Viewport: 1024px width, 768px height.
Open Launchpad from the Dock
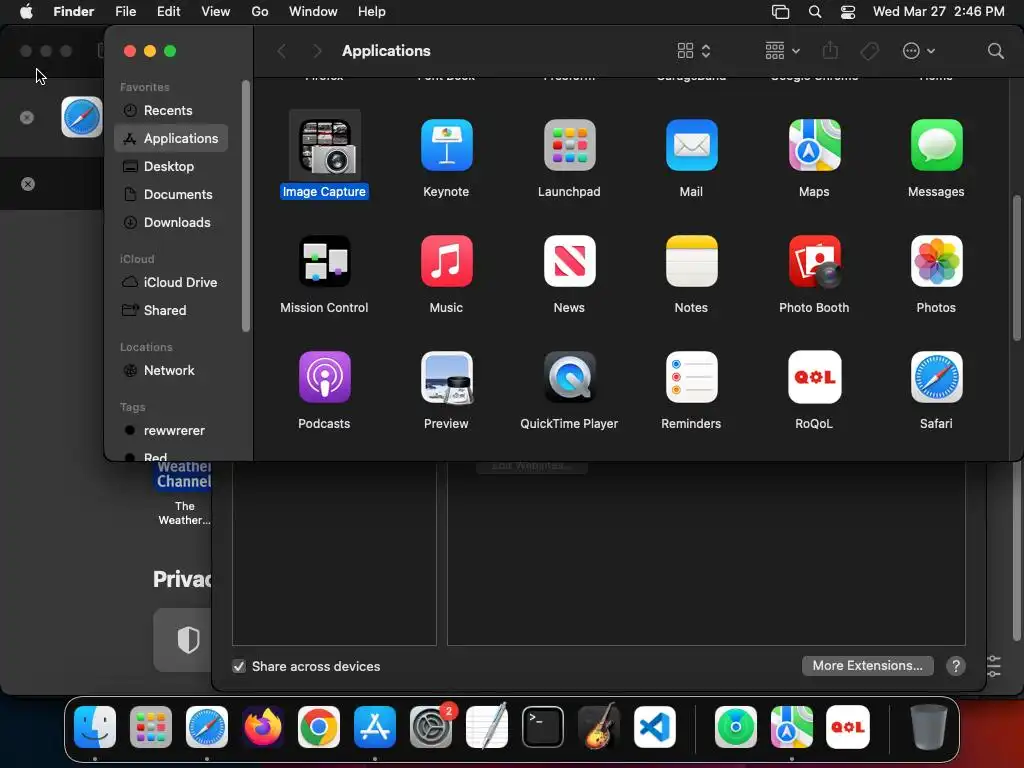click(151, 727)
